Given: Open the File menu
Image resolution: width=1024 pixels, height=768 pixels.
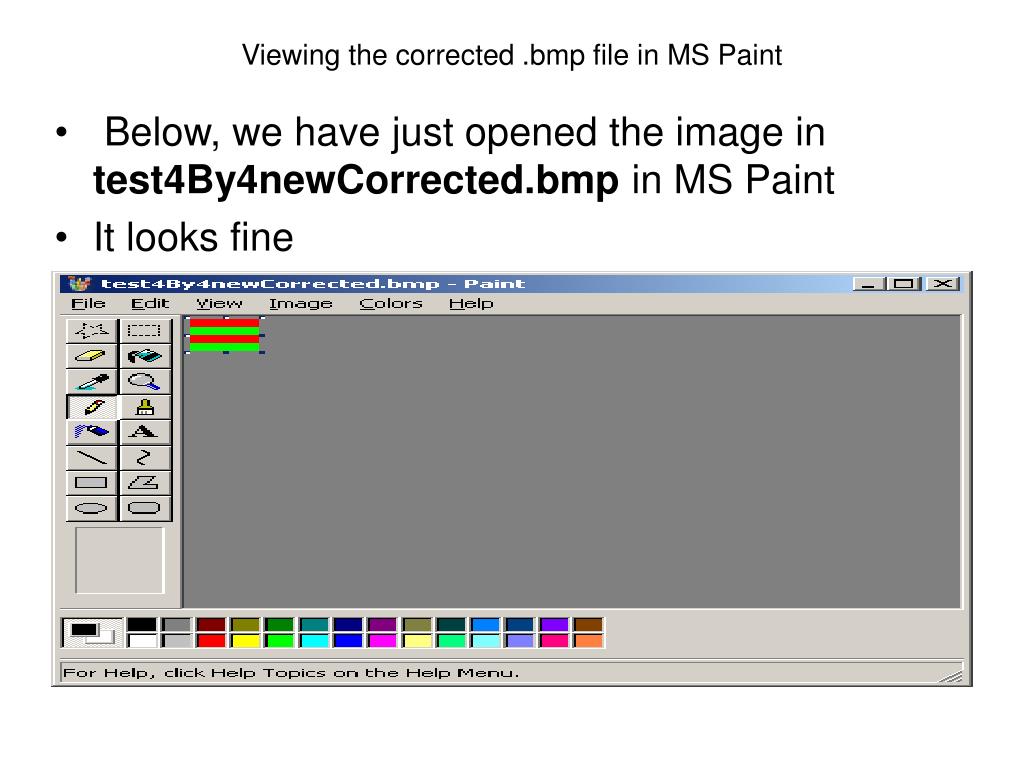Looking at the screenshot, I should pos(88,304).
